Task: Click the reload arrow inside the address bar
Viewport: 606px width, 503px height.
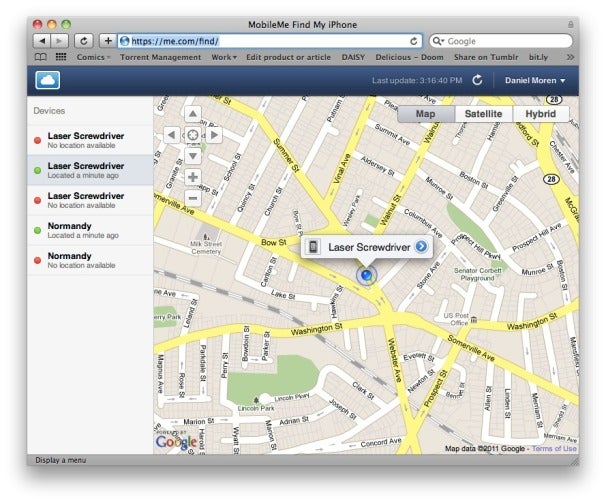Action: [414, 41]
